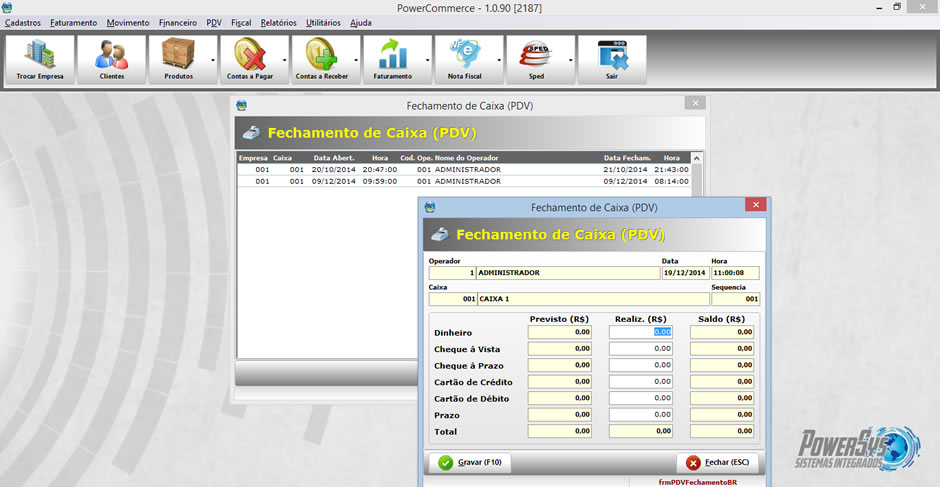Open the Financeiro menu
This screenshot has height=487, width=940.
click(x=178, y=23)
